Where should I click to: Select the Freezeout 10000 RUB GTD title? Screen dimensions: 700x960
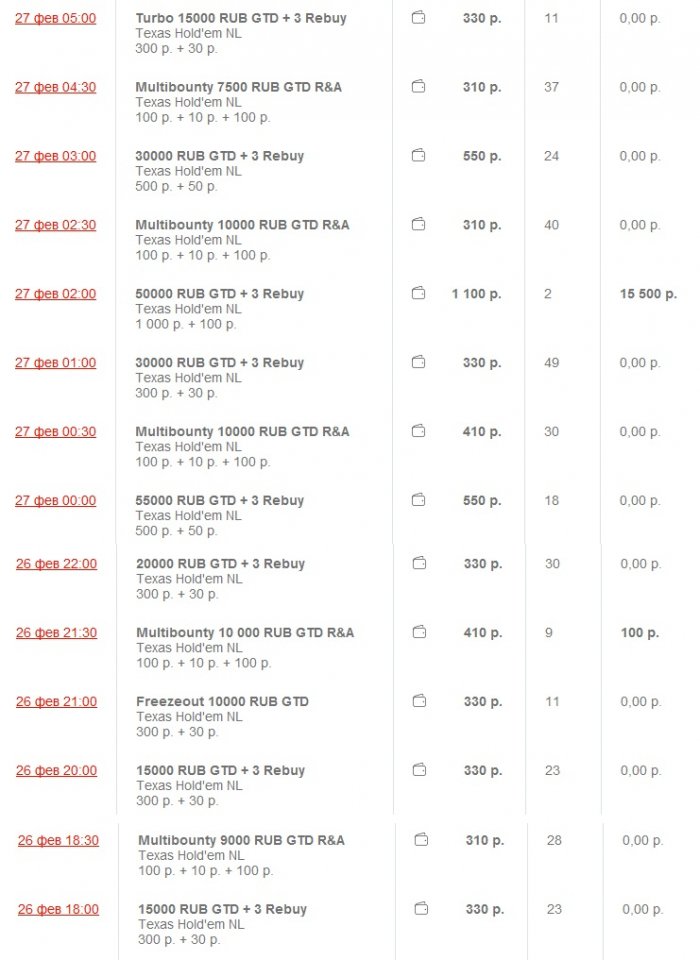point(222,701)
